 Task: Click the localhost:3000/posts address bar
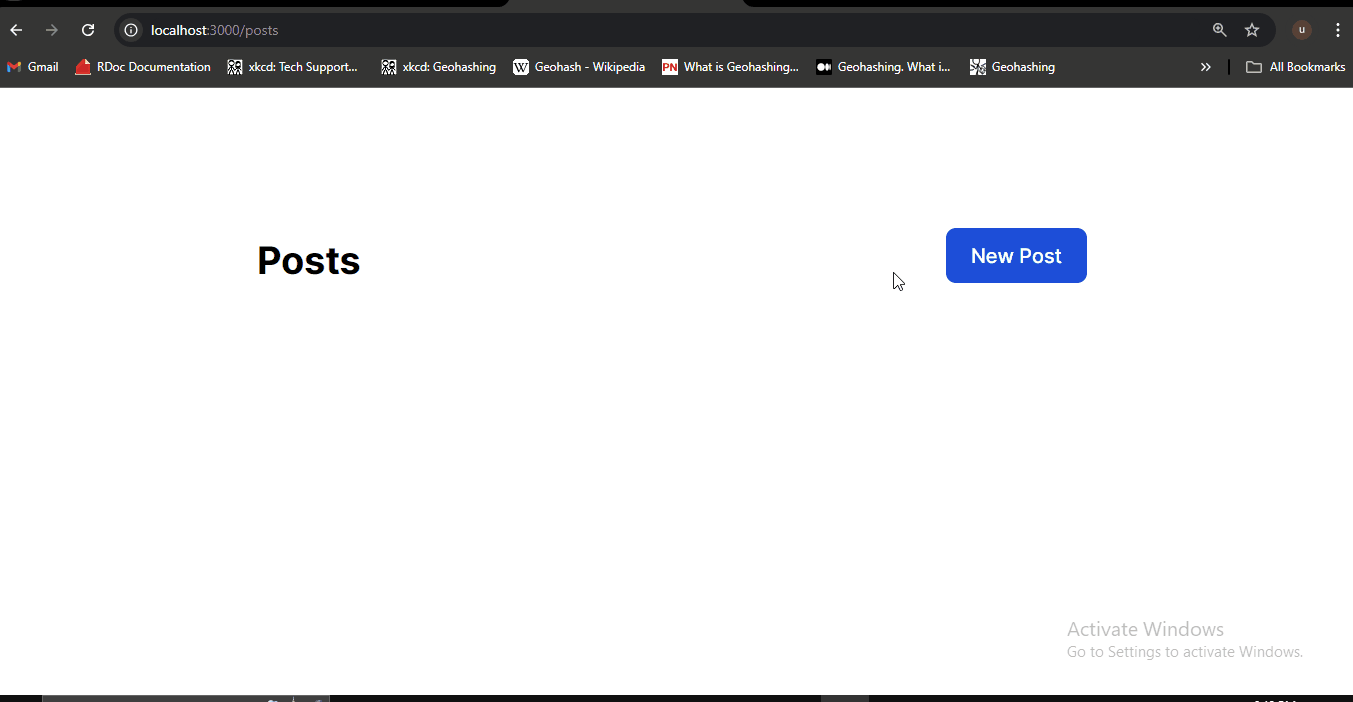pos(694,30)
